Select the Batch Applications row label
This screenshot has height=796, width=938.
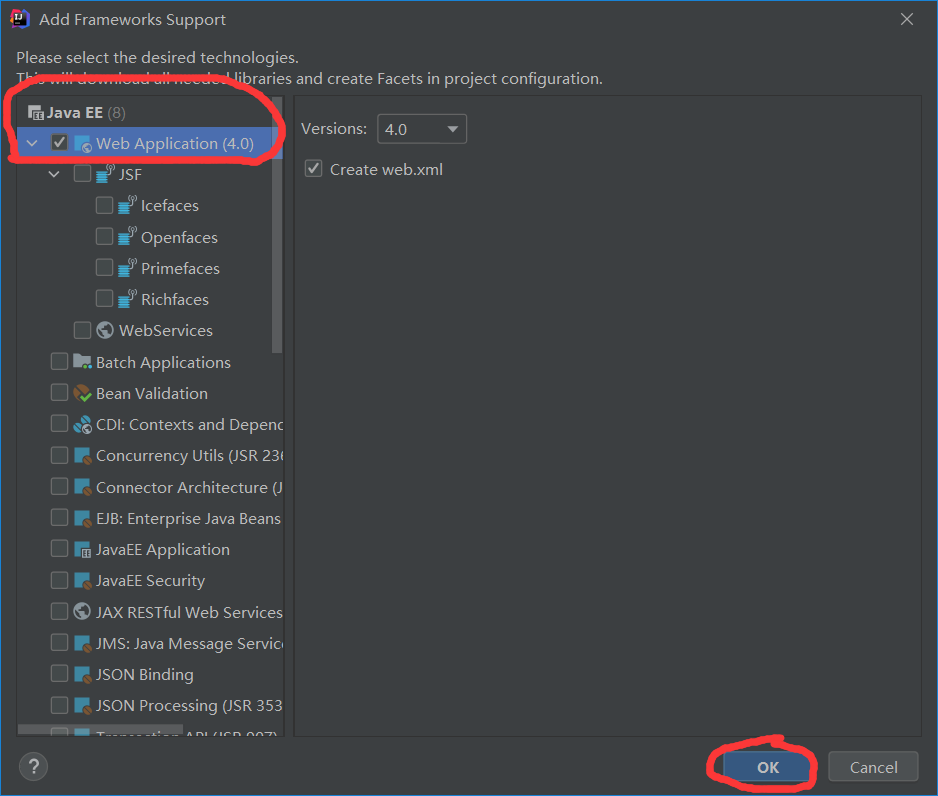pos(163,362)
